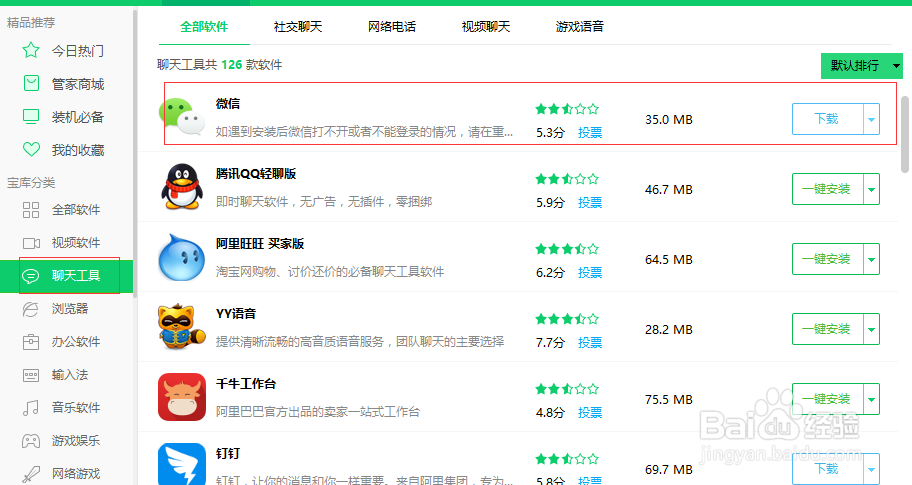Click the 腾讯QQ轻聊版 title text
Screen dimensions: 912x485
(256, 173)
